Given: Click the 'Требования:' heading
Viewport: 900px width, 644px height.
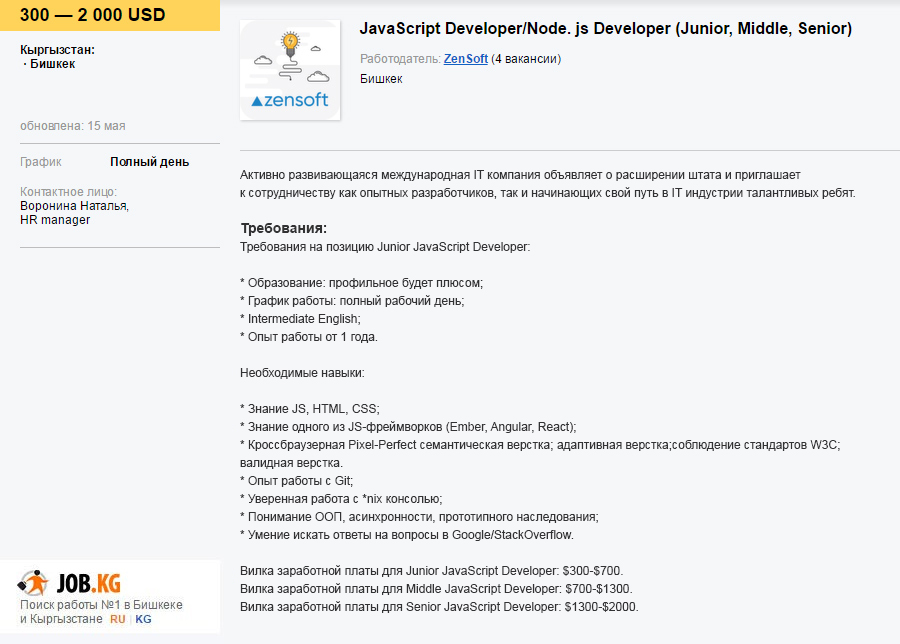Looking at the screenshot, I should click(x=284, y=228).
